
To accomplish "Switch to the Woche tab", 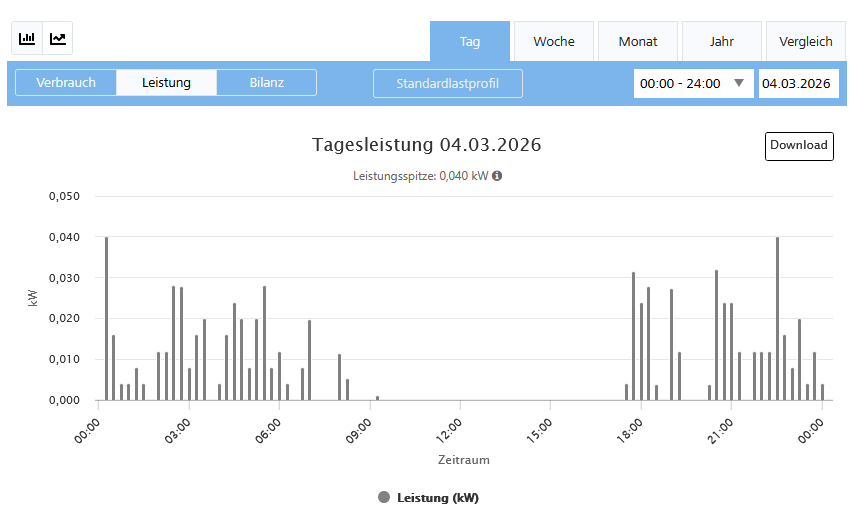I will 554,42.
